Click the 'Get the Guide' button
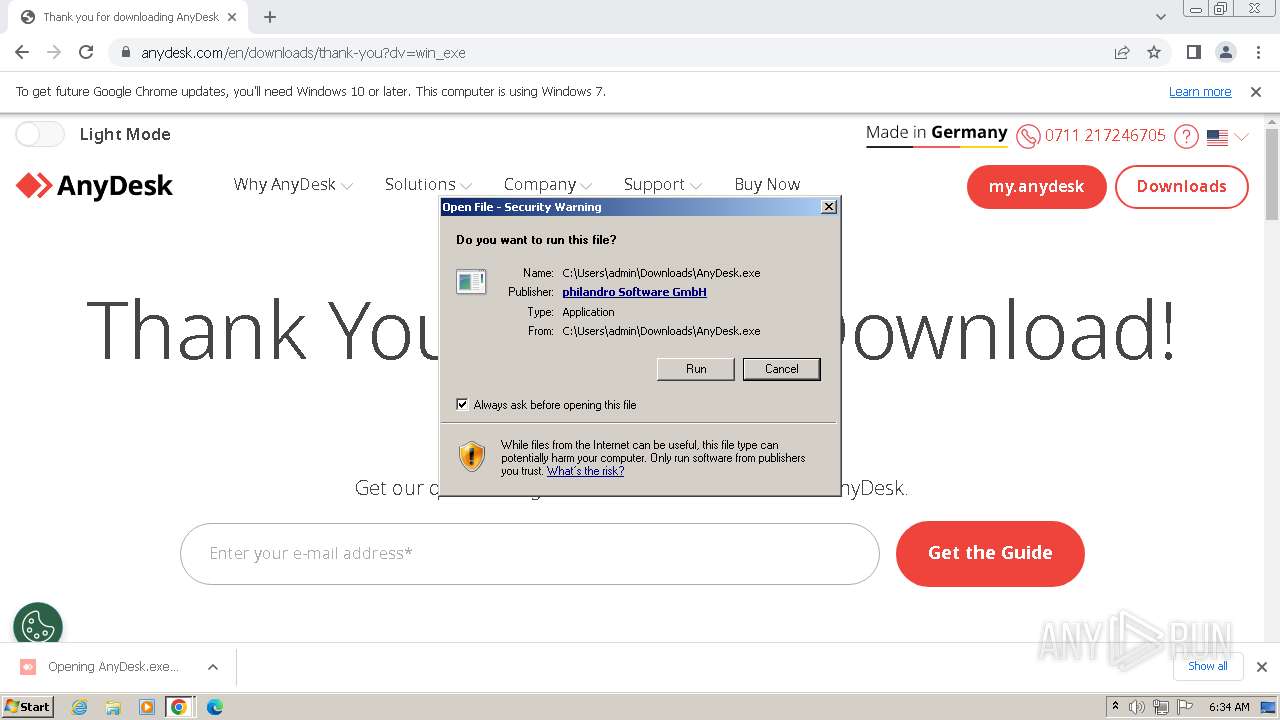This screenshot has height=720, width=1280. point(990,553)
